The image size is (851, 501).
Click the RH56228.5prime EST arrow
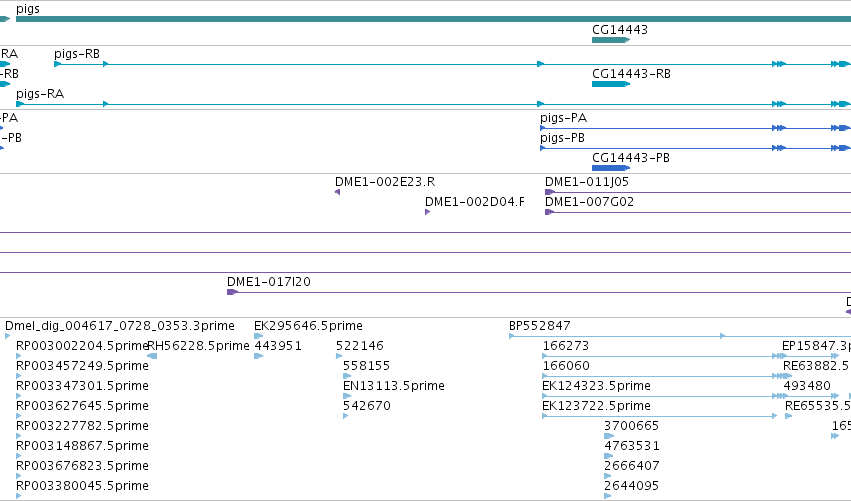tap(153, 356)
